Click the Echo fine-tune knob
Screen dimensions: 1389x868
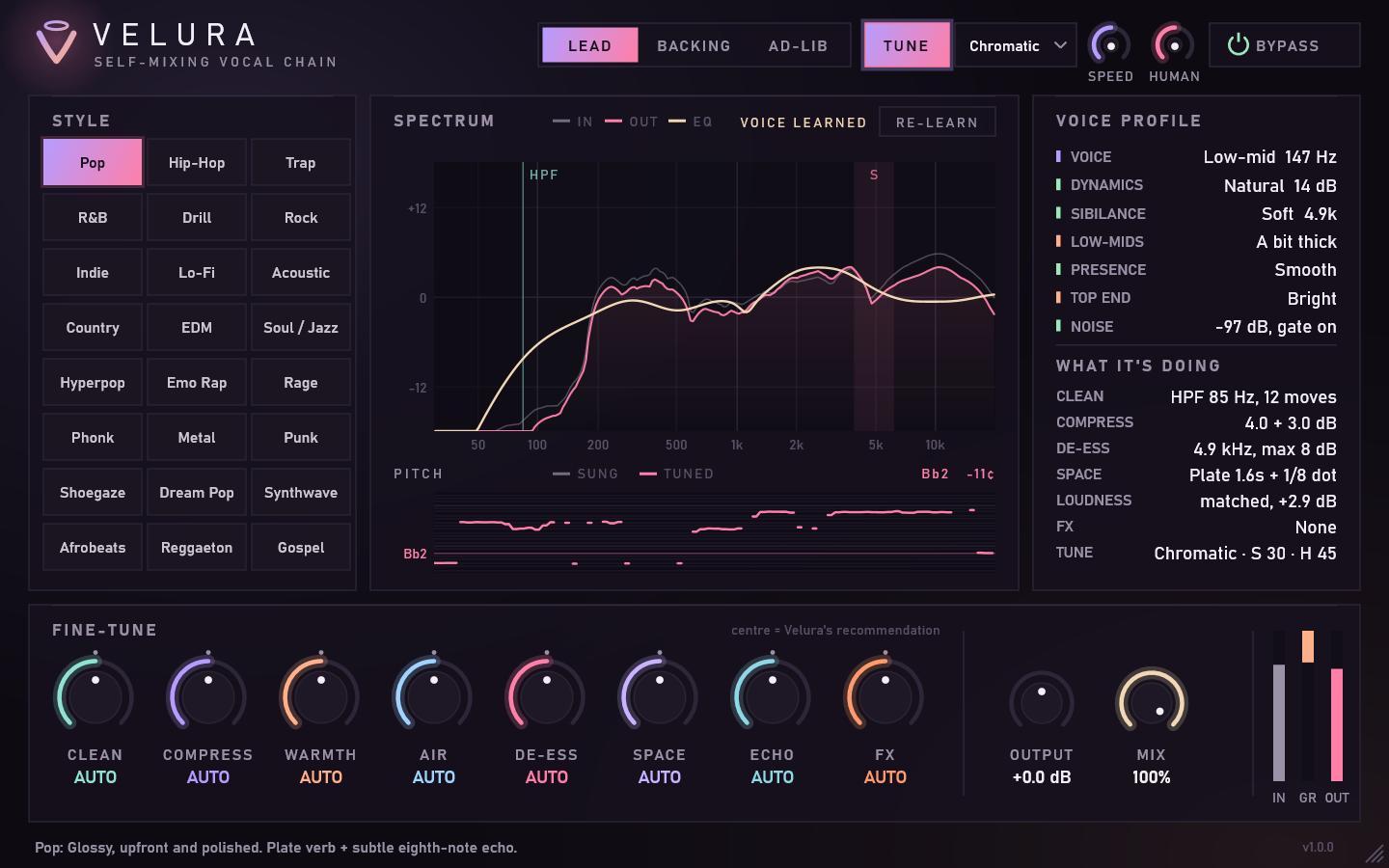[x=772, y=694]
